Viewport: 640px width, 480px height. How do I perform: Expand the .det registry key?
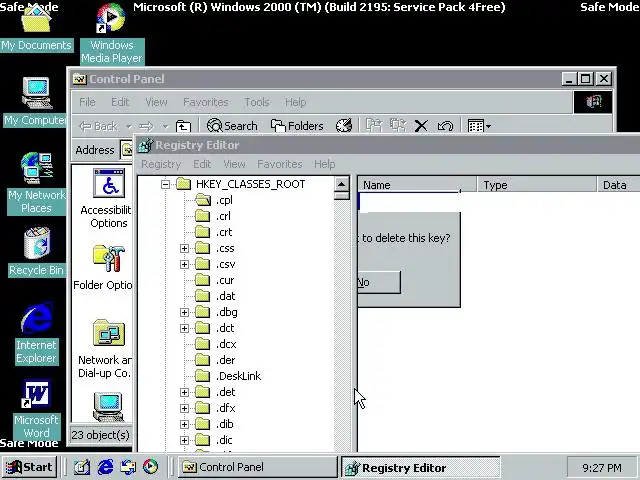(x=184, y=393)
